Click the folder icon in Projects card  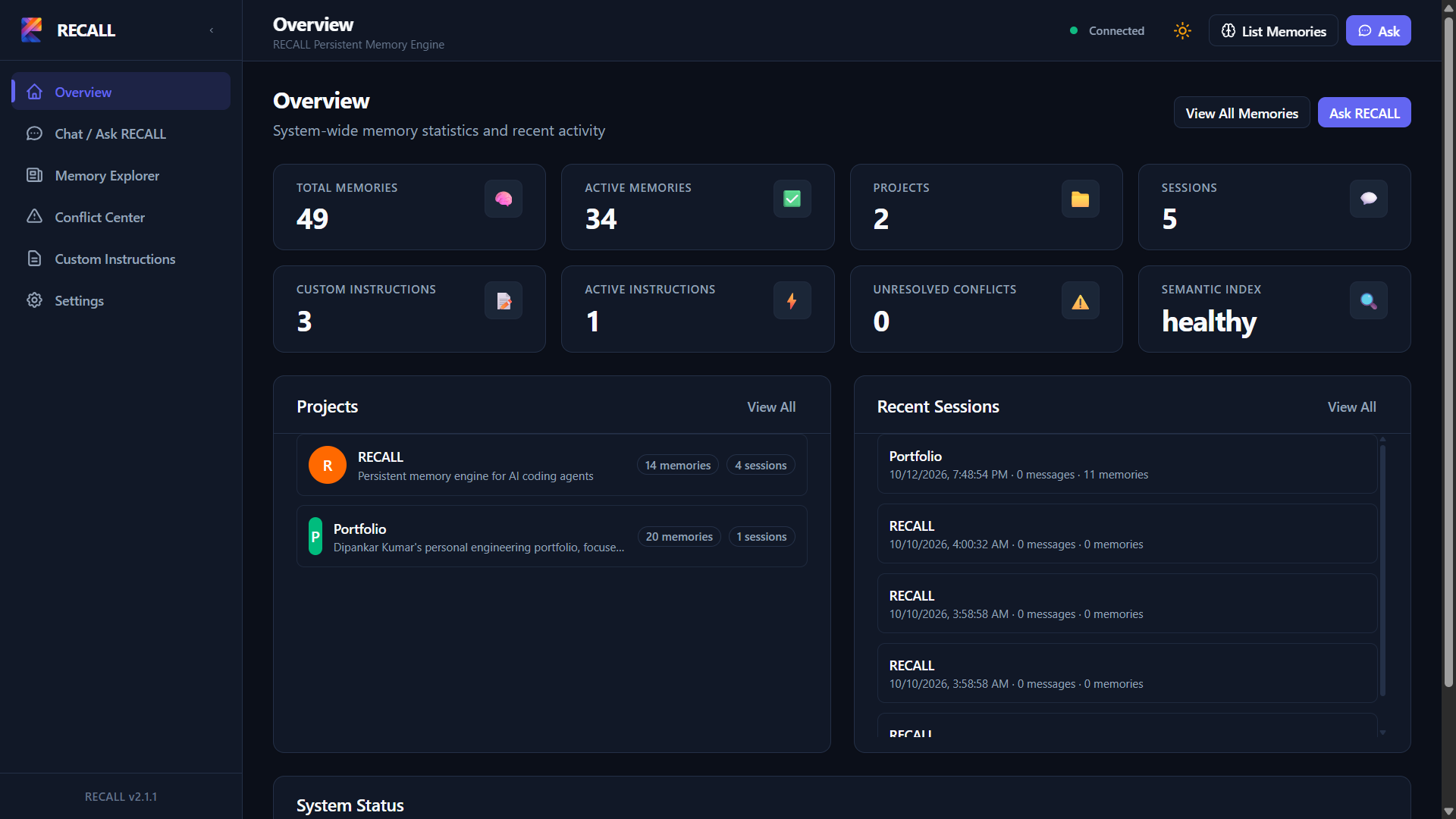pyautogui.click(x=1080, y=199)
